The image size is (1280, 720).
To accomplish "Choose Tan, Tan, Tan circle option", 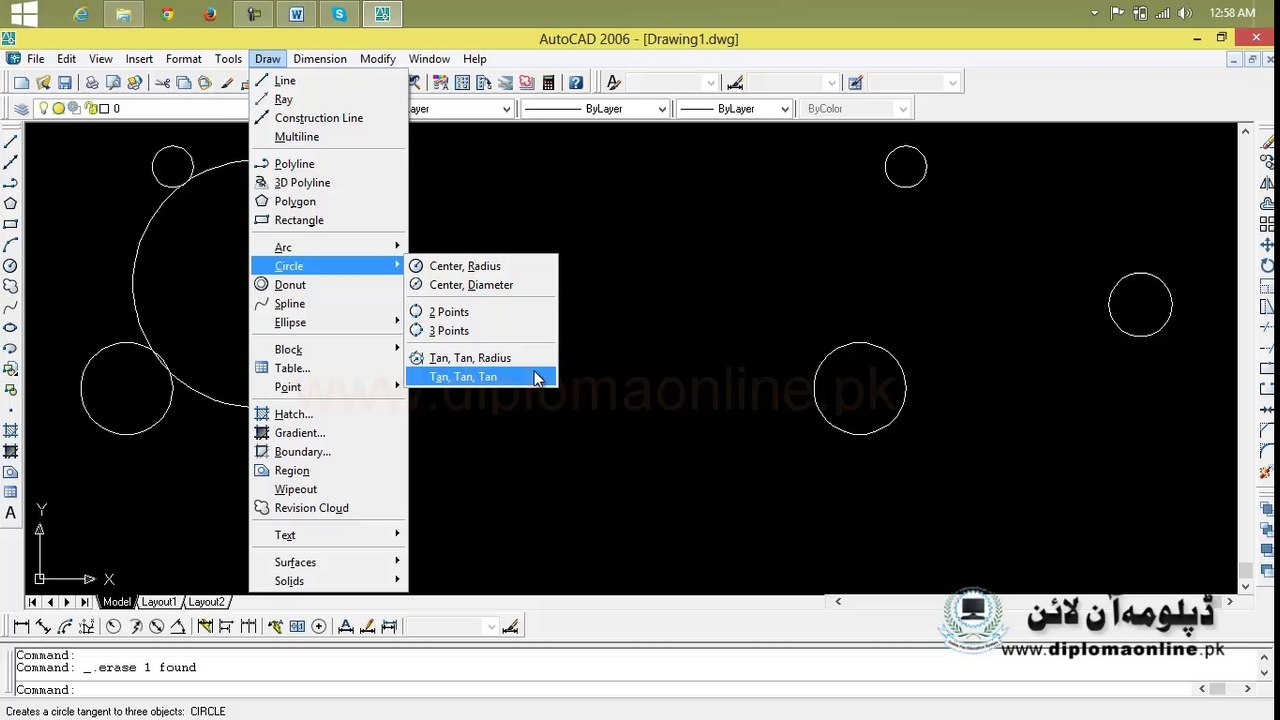I will [481, 377].
